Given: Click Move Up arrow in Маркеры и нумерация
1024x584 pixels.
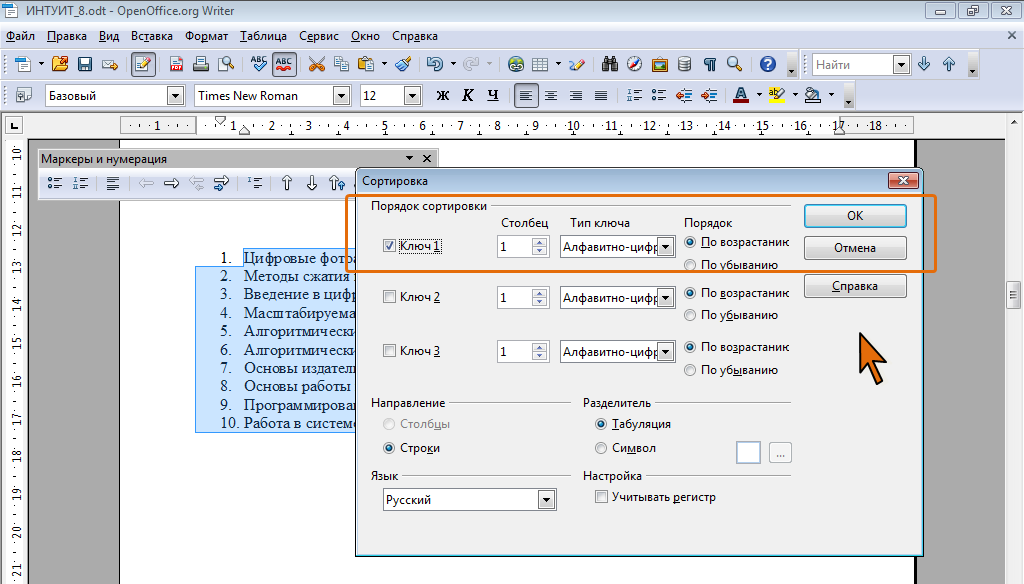Looking at the screenshot, I should [x=287, y=184].
